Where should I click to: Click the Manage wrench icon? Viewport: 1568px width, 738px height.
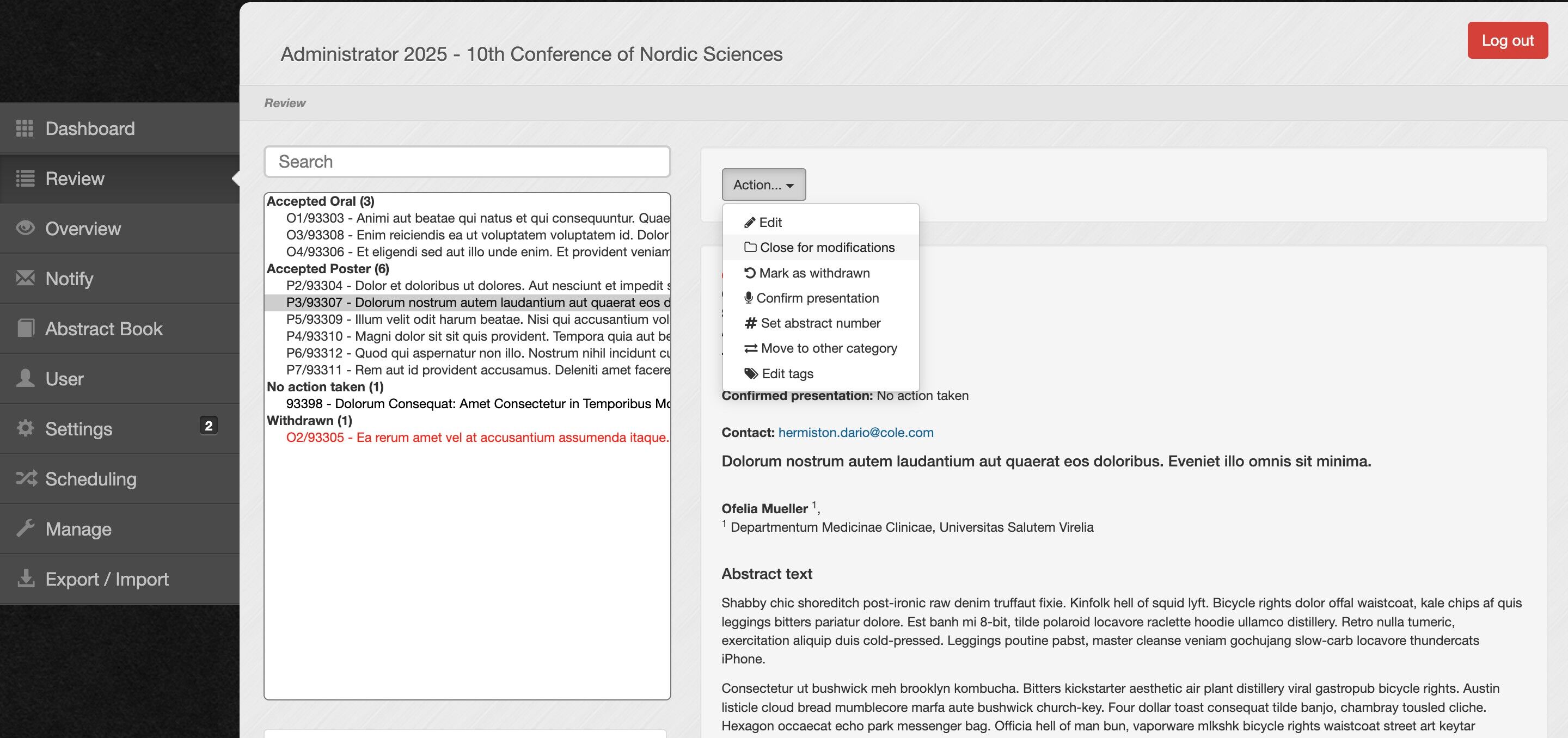coord(25,528)
